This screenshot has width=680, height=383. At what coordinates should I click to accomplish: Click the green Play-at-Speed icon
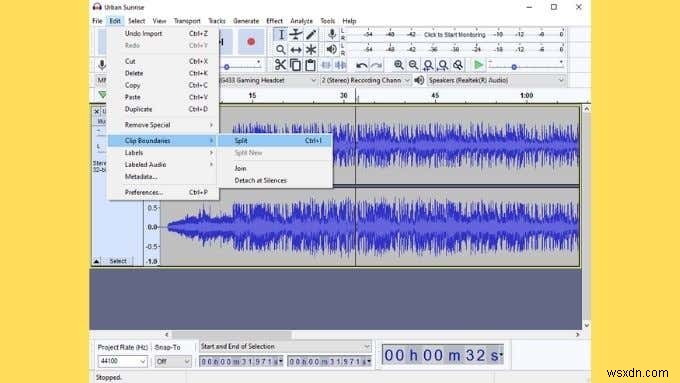pos(478,65)
